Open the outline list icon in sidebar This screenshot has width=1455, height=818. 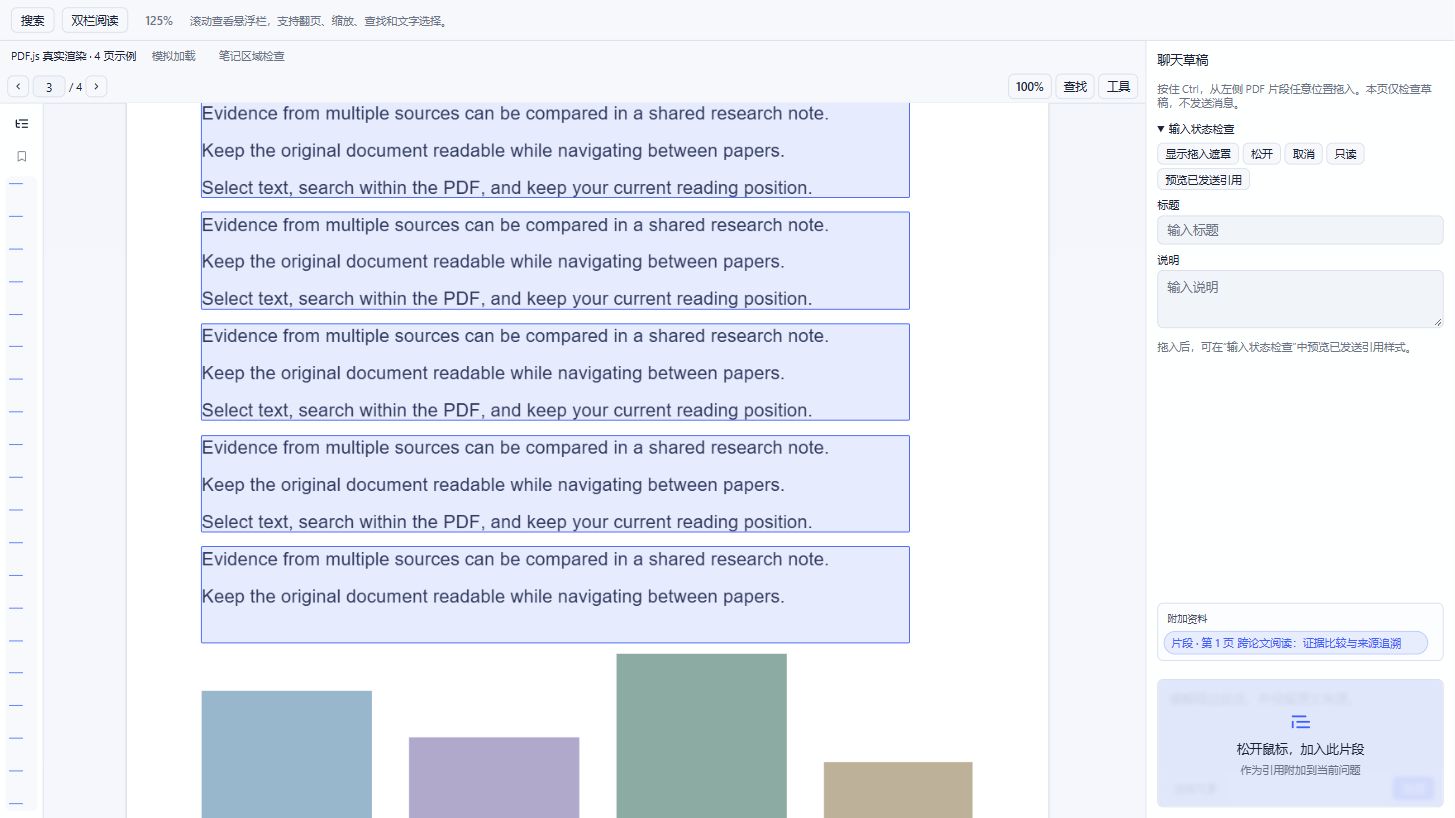click(x=22, y=124)
